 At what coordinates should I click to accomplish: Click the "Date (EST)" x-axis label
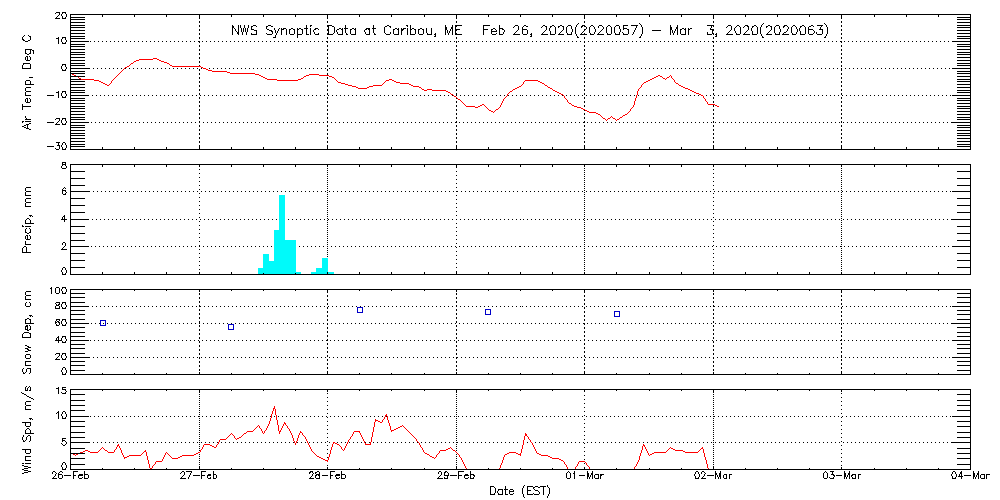click(520, 491)
